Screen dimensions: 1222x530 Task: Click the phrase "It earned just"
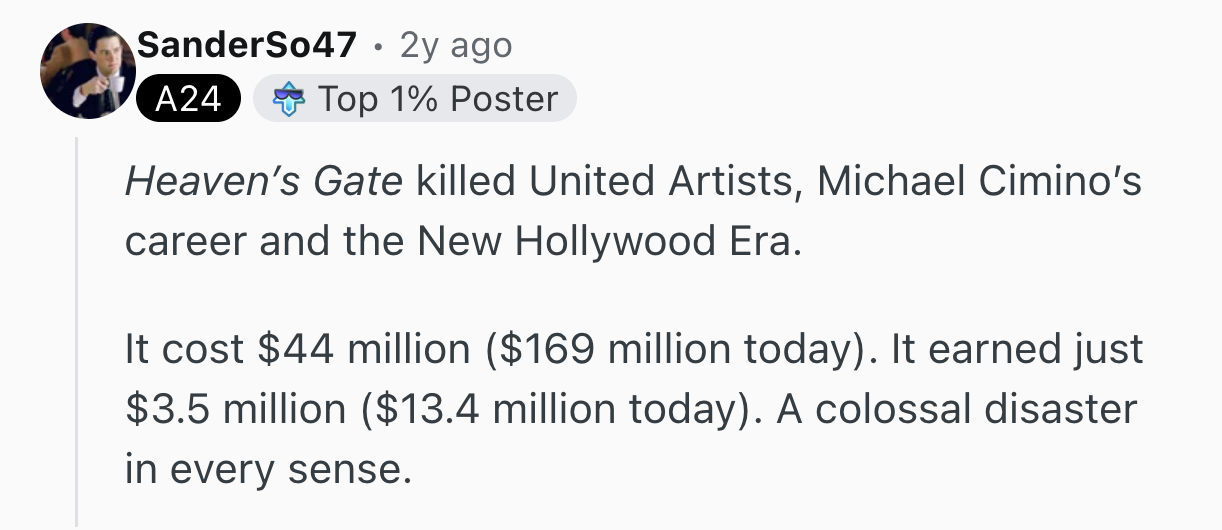1014,349
